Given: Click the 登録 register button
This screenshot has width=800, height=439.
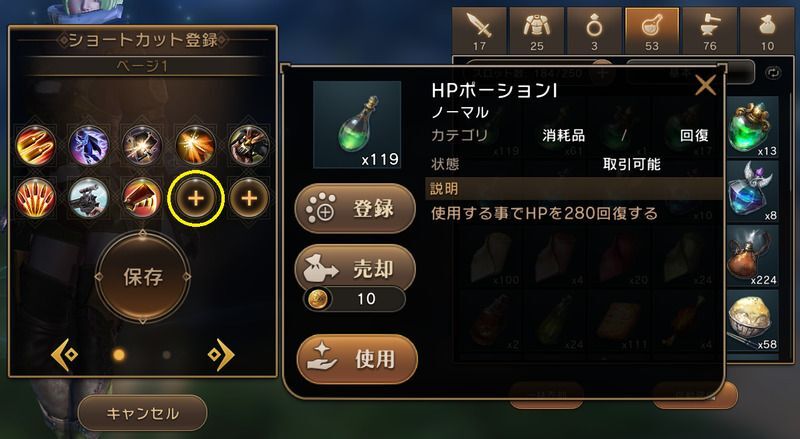Looking at the screenshot, I should (x=355, y=209).
